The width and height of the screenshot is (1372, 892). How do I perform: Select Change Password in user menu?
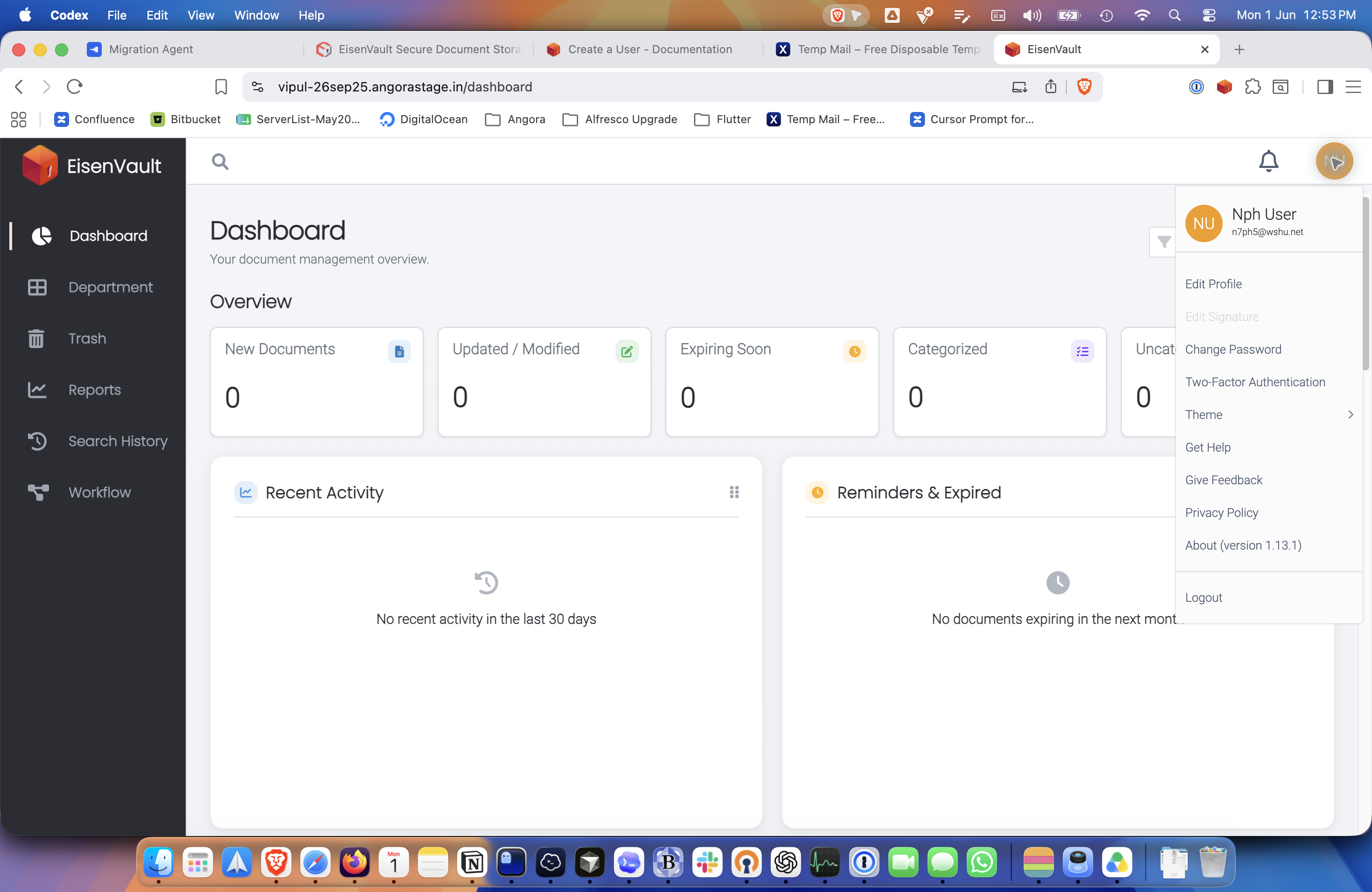coord(1233,349)
